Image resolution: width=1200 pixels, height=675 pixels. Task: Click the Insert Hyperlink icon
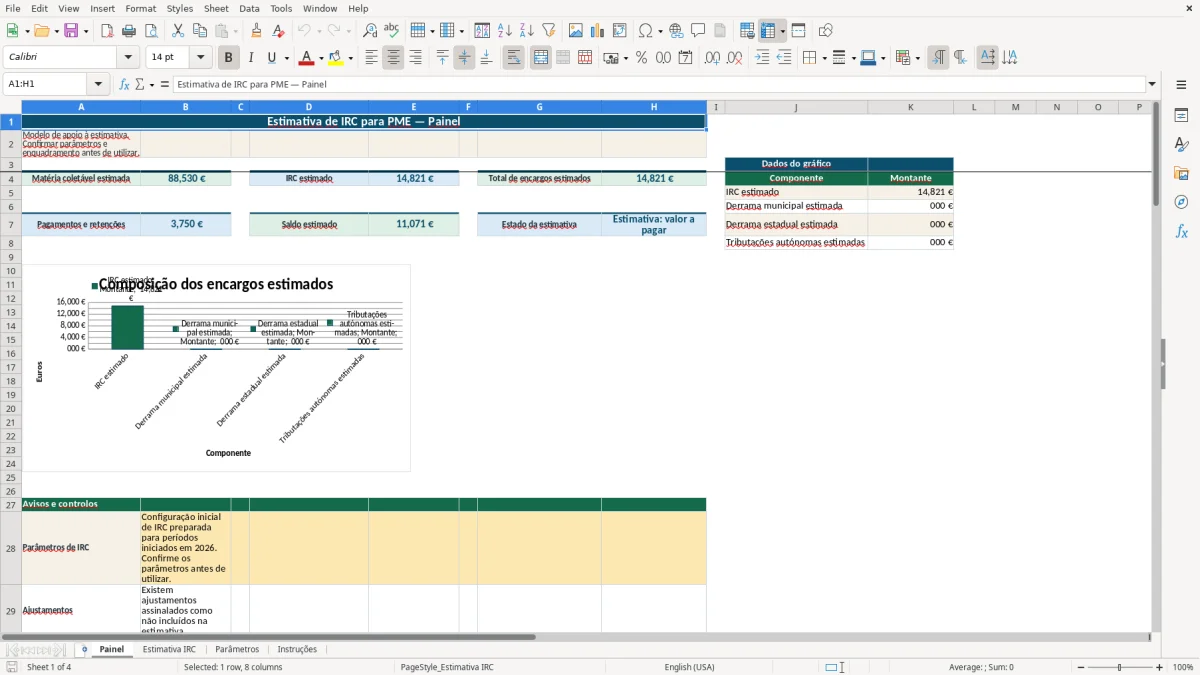676,31
